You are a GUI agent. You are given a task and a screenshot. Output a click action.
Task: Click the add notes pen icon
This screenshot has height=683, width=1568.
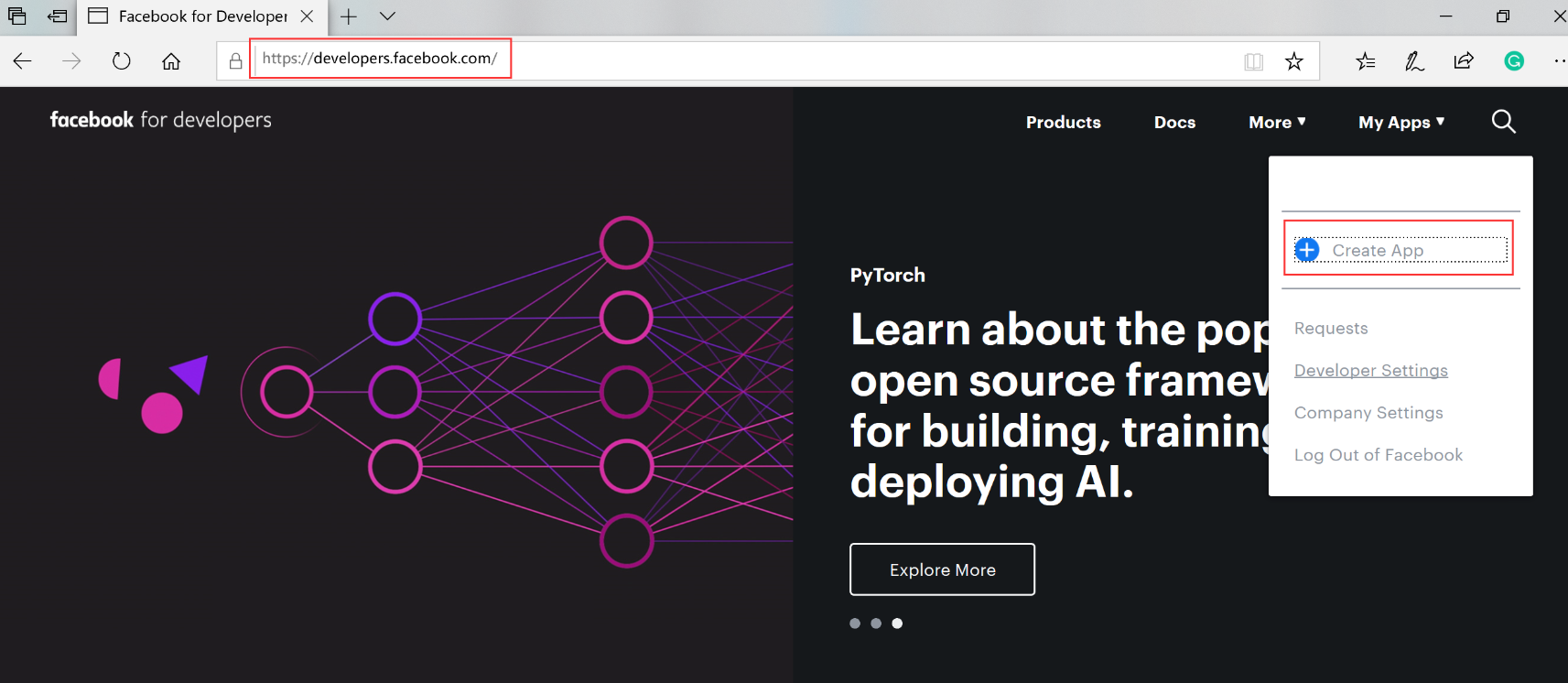pos(1414,61)
